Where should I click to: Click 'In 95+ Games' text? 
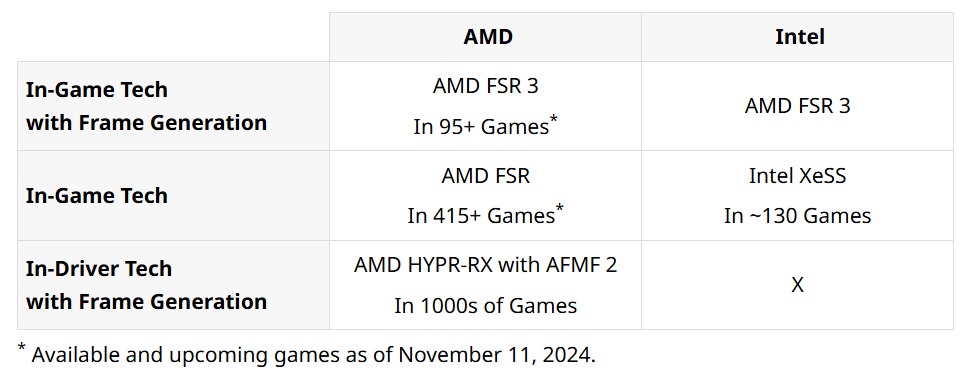pos(480,127)
